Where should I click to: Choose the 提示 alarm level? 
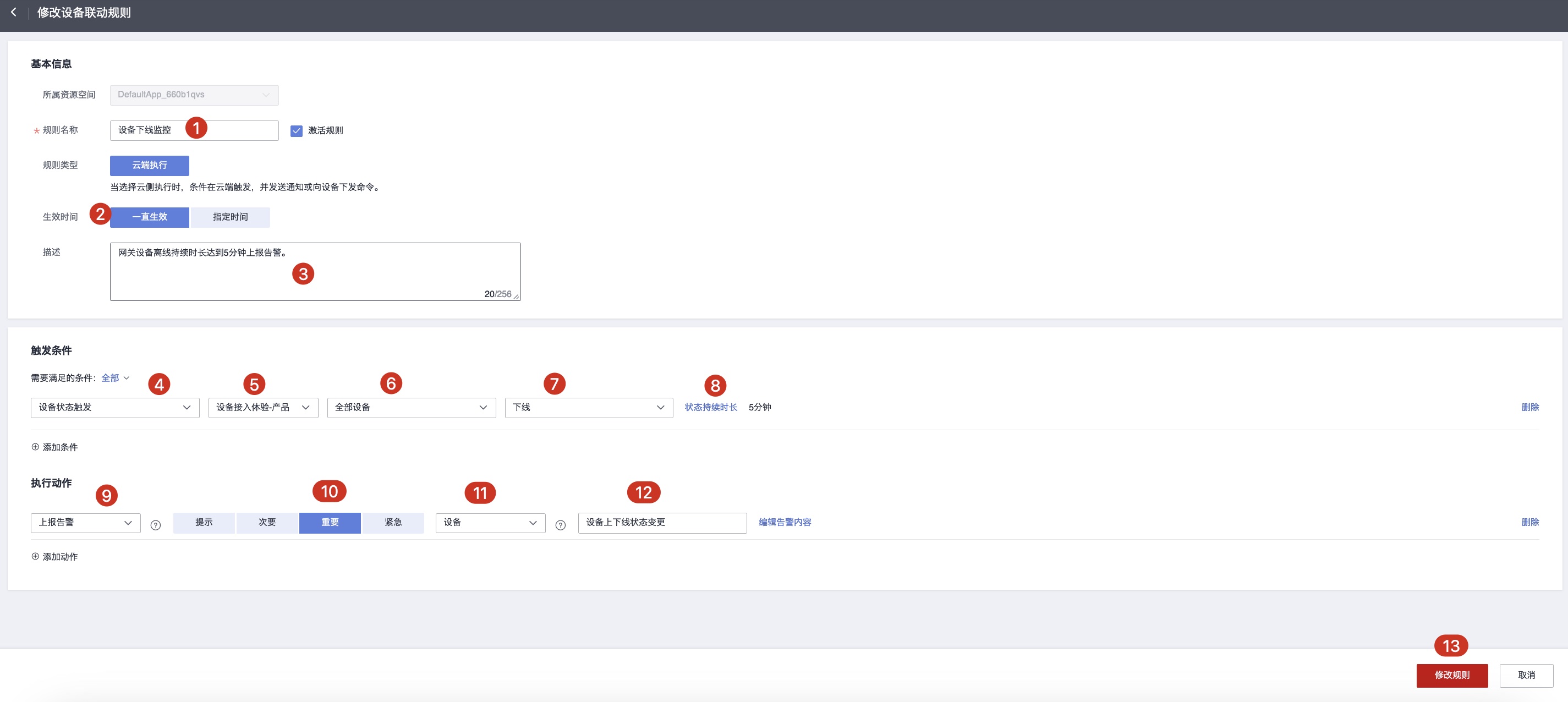point(204,523)
